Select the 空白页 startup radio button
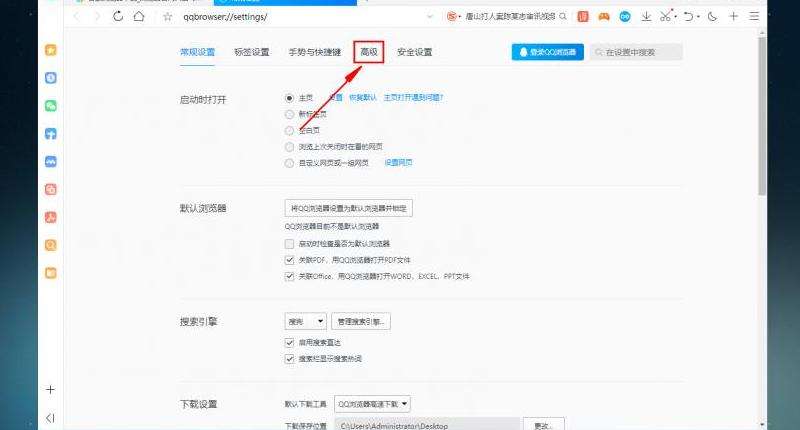800x430 pixels. click(289, 131)
